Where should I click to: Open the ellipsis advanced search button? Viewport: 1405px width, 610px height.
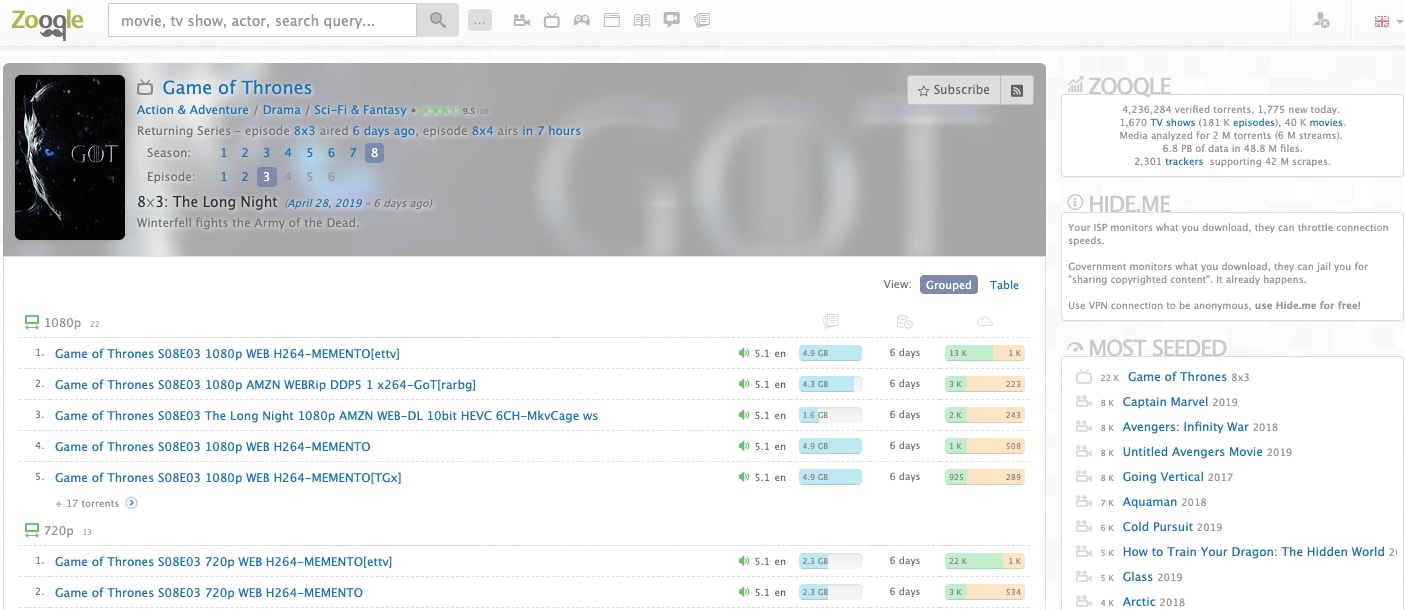(480, 20)
